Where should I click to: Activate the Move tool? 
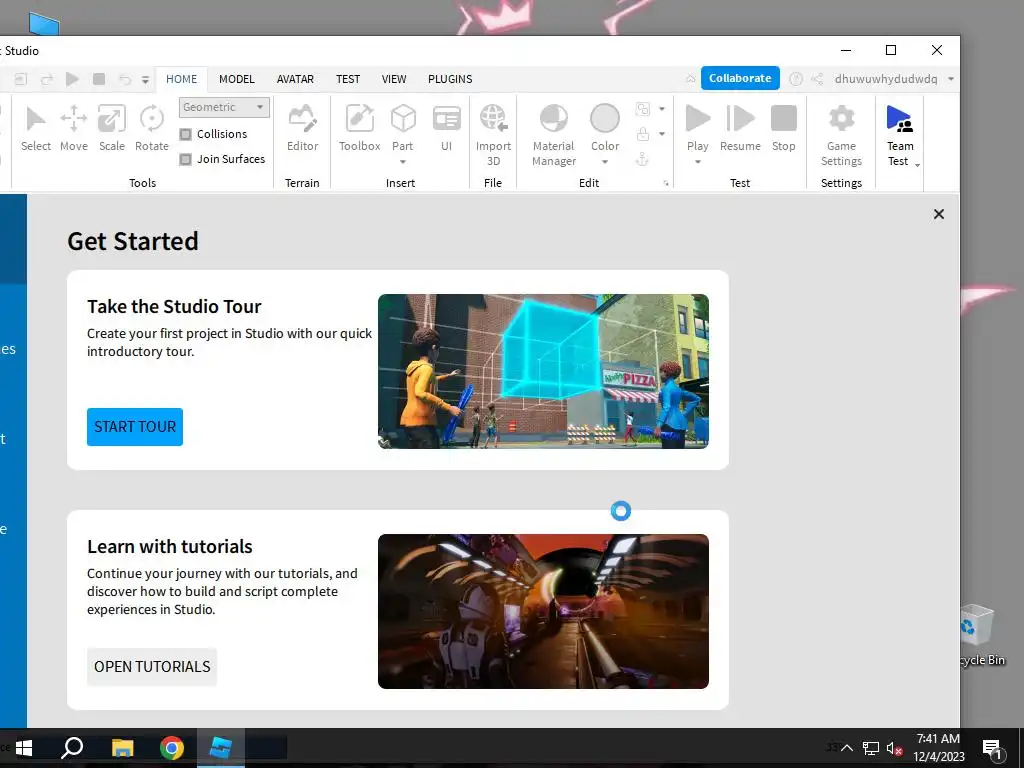point(74,129)
